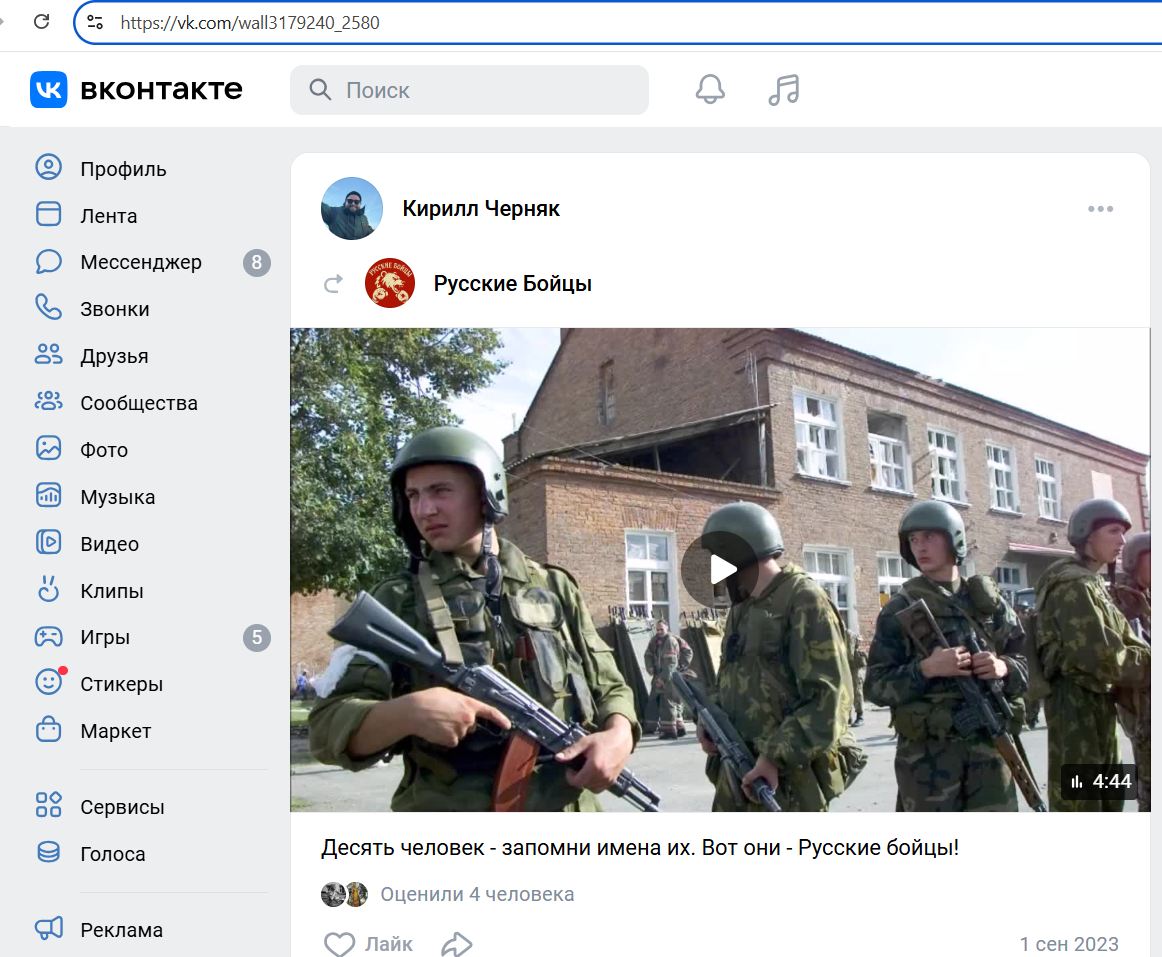Switch to the Лента section
The image size is (1162, 957).
[108, 215]
